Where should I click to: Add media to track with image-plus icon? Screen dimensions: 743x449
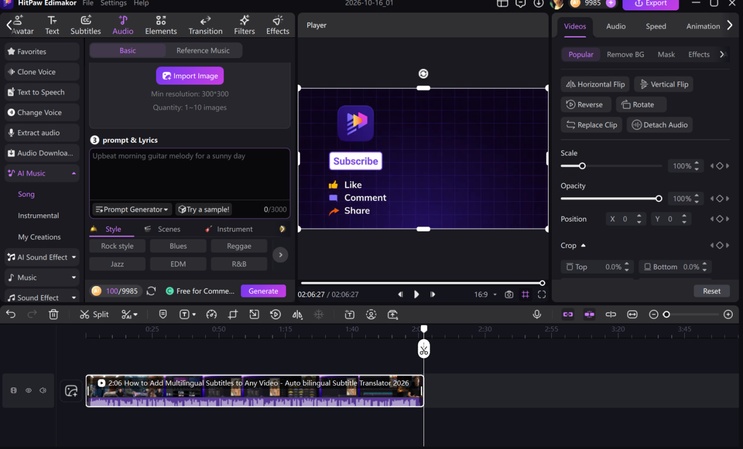tap(71, 391)
